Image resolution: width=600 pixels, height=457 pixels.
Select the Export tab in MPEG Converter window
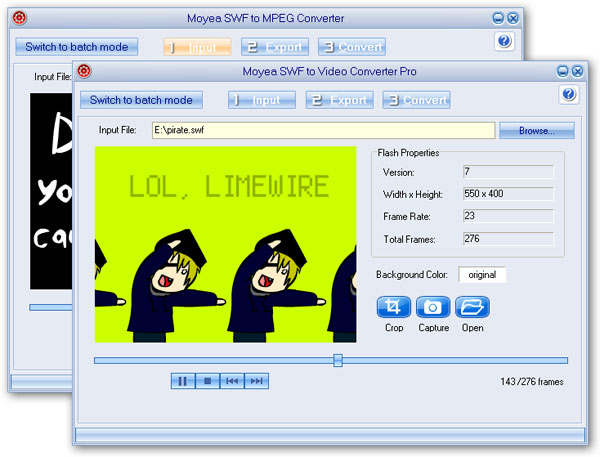[x=275, y=47]
